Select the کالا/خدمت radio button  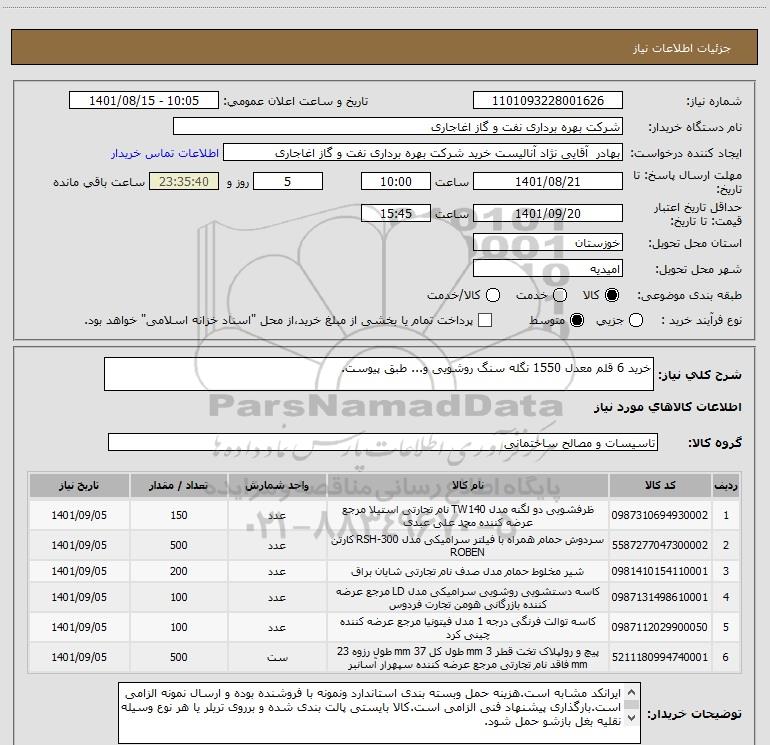493,295
